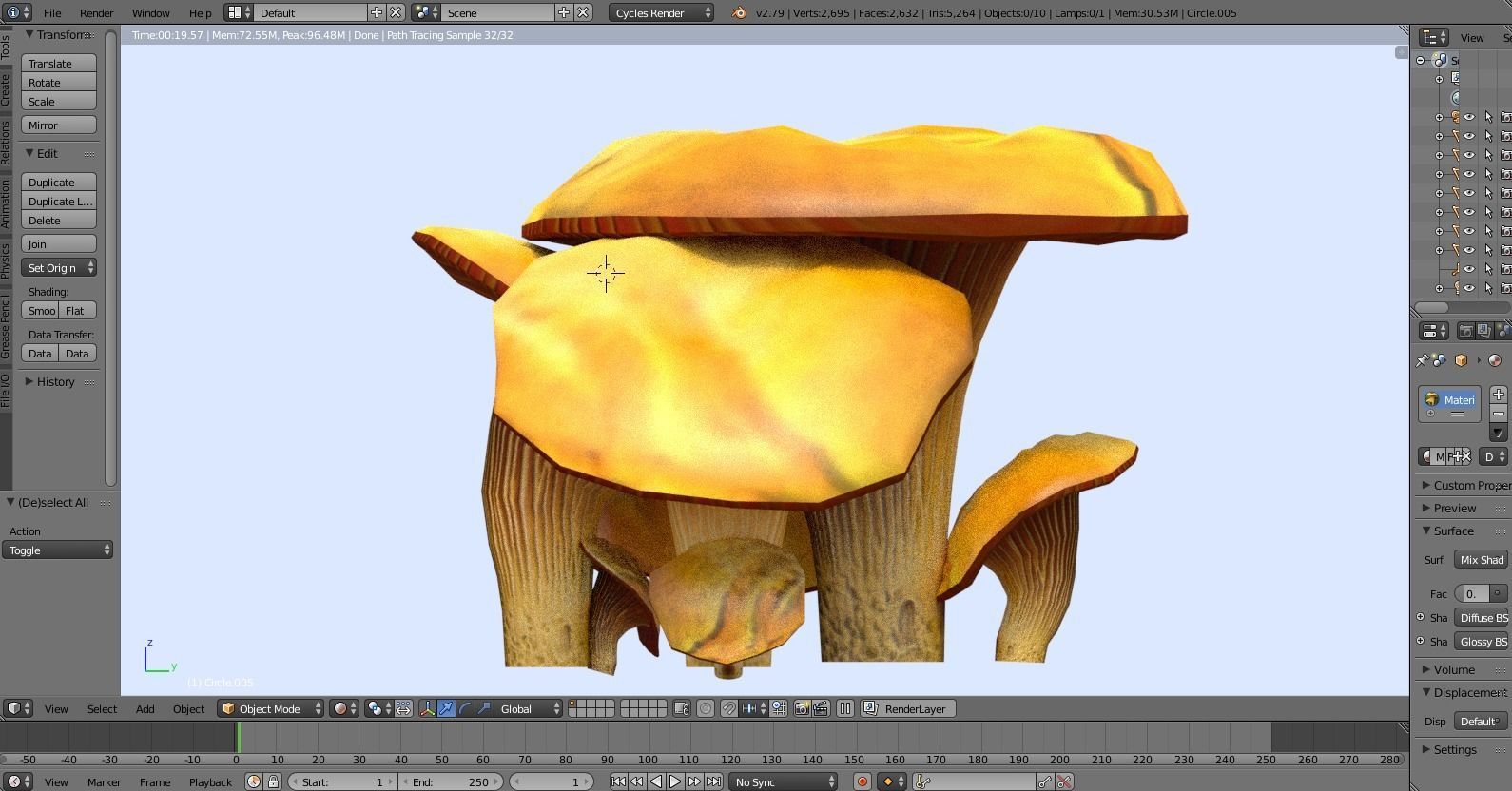Adjust the Fac value slider
This screenshot has height=791, width=1512.
1471,593
